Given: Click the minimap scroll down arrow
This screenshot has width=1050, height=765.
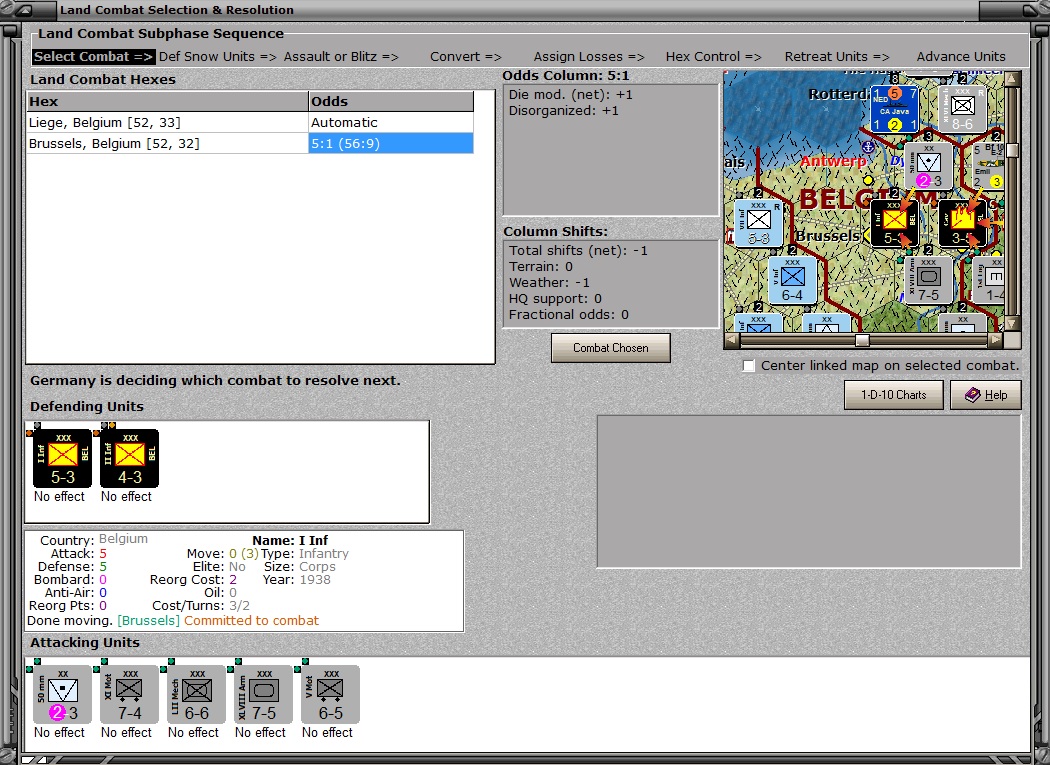Looking at the screenshot, I should pos(1012,324).
